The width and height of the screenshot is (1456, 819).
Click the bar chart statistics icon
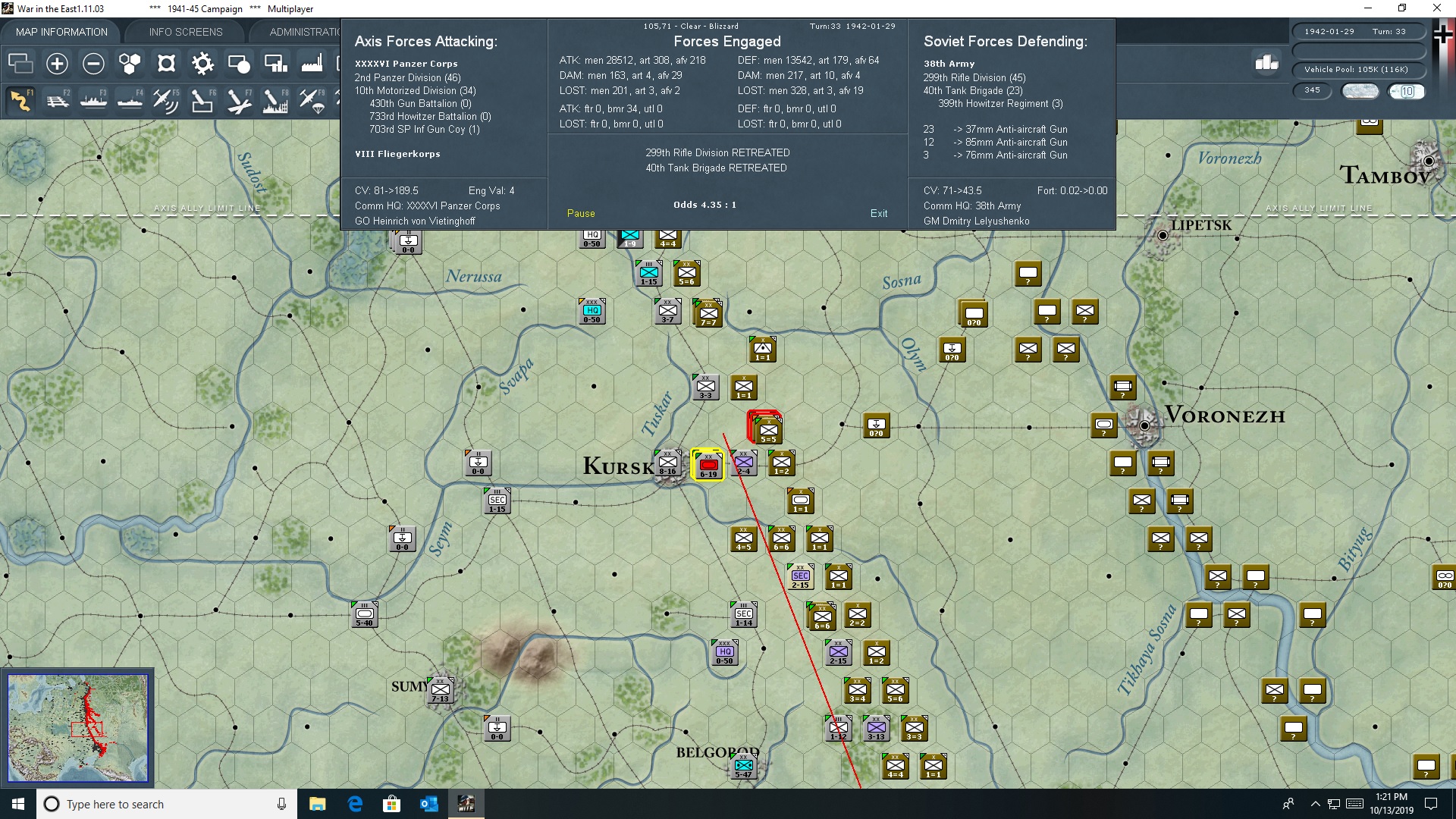click(x=1266, y=62)
